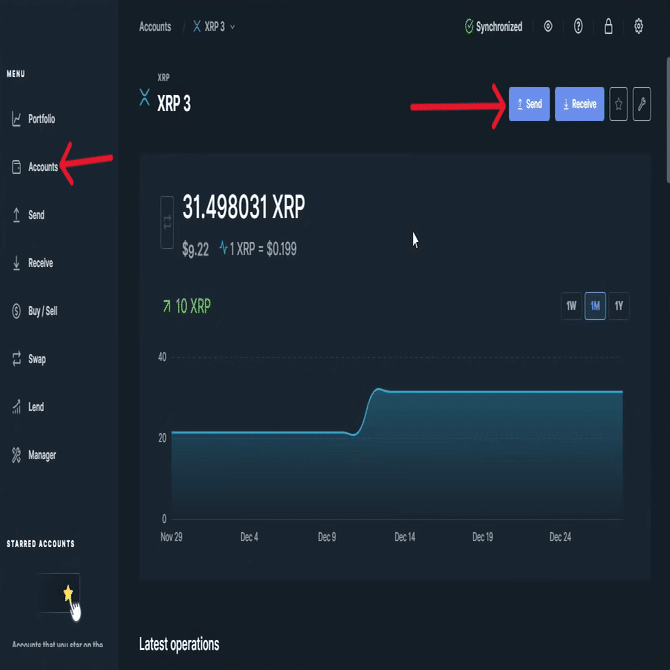Open Accounts from the menu
Screen dimensions: 670x670
point(43,167)
